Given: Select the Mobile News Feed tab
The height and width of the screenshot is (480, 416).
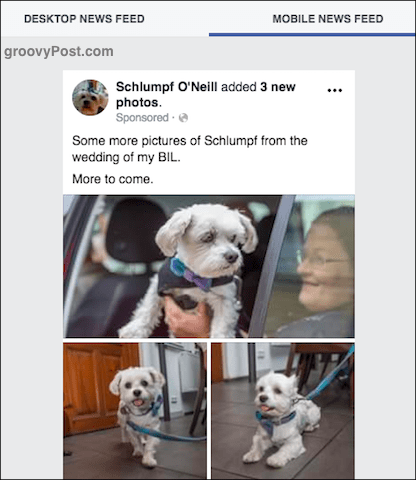Looking at the screenshot, I should (328, 19).
